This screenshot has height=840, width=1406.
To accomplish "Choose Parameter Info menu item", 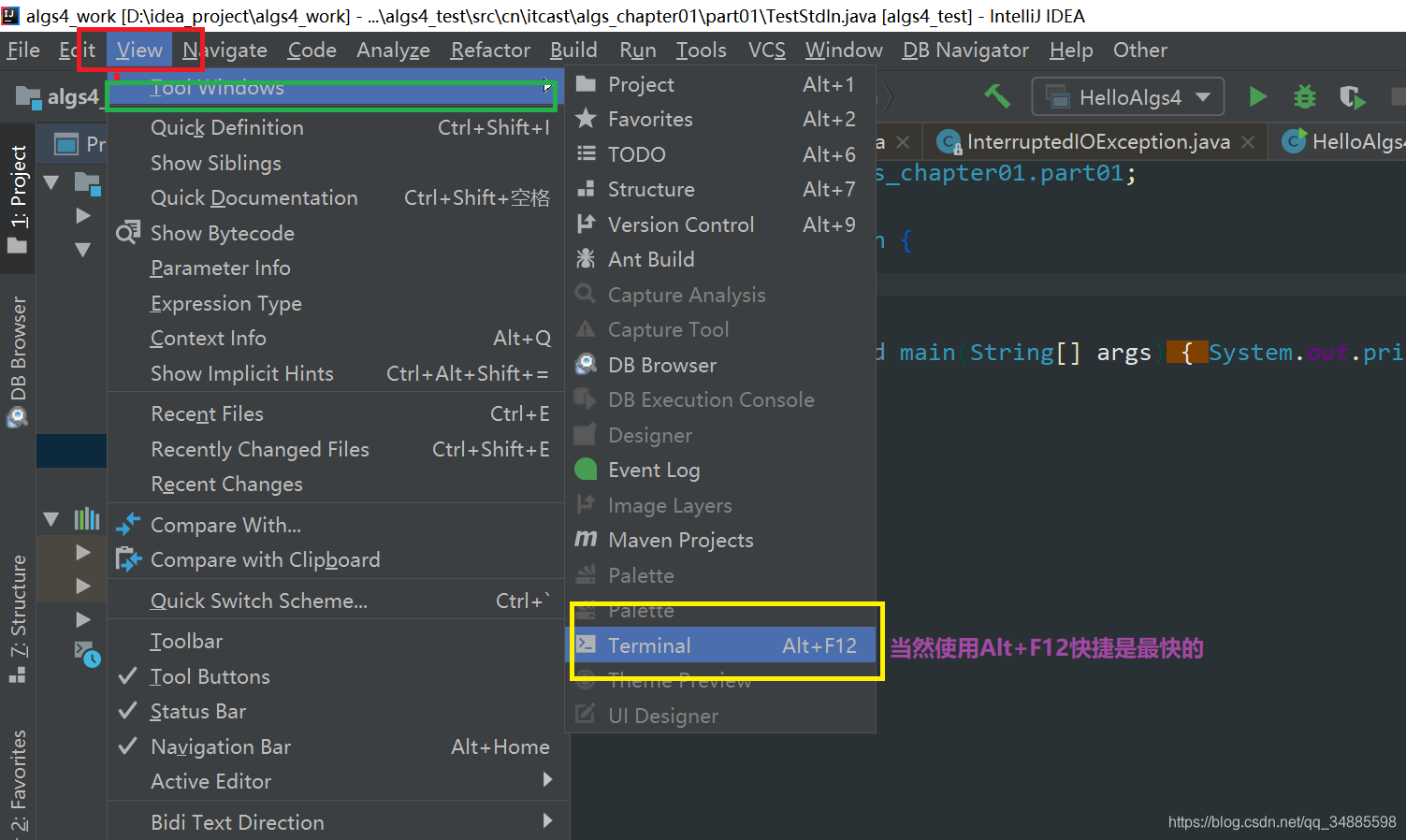I will click(338, 268).
